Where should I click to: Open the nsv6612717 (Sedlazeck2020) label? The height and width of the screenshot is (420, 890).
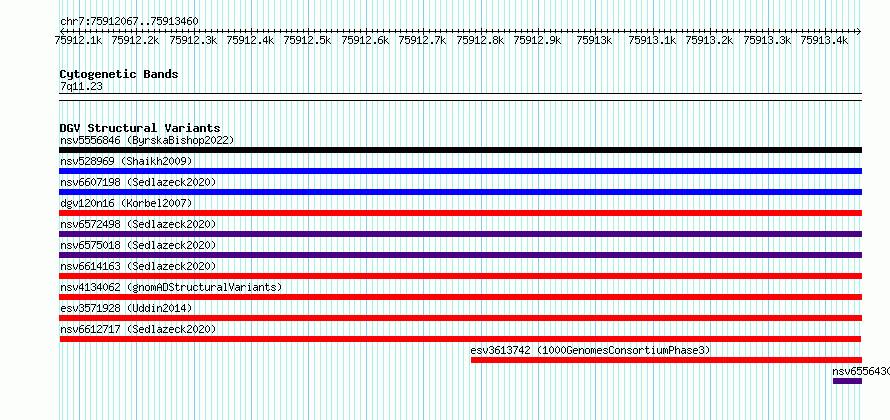click(138, 329)
